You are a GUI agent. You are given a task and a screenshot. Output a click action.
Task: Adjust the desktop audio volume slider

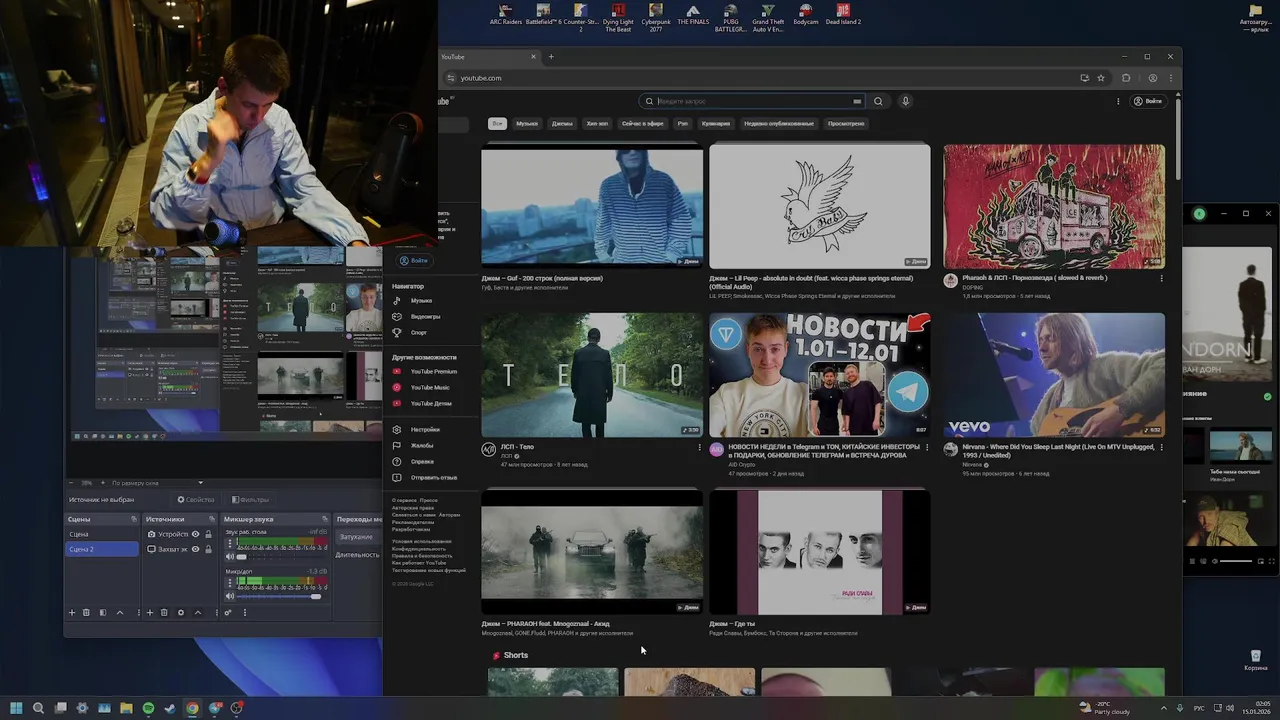[x=281, y=557]
